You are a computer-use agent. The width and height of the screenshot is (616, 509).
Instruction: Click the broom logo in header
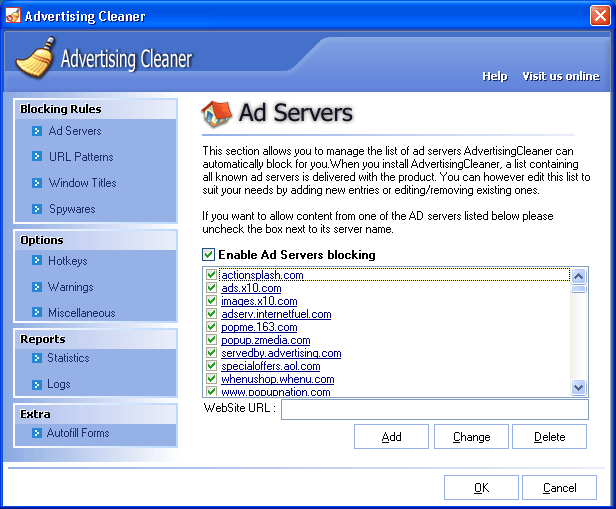(x=35, y=57)
